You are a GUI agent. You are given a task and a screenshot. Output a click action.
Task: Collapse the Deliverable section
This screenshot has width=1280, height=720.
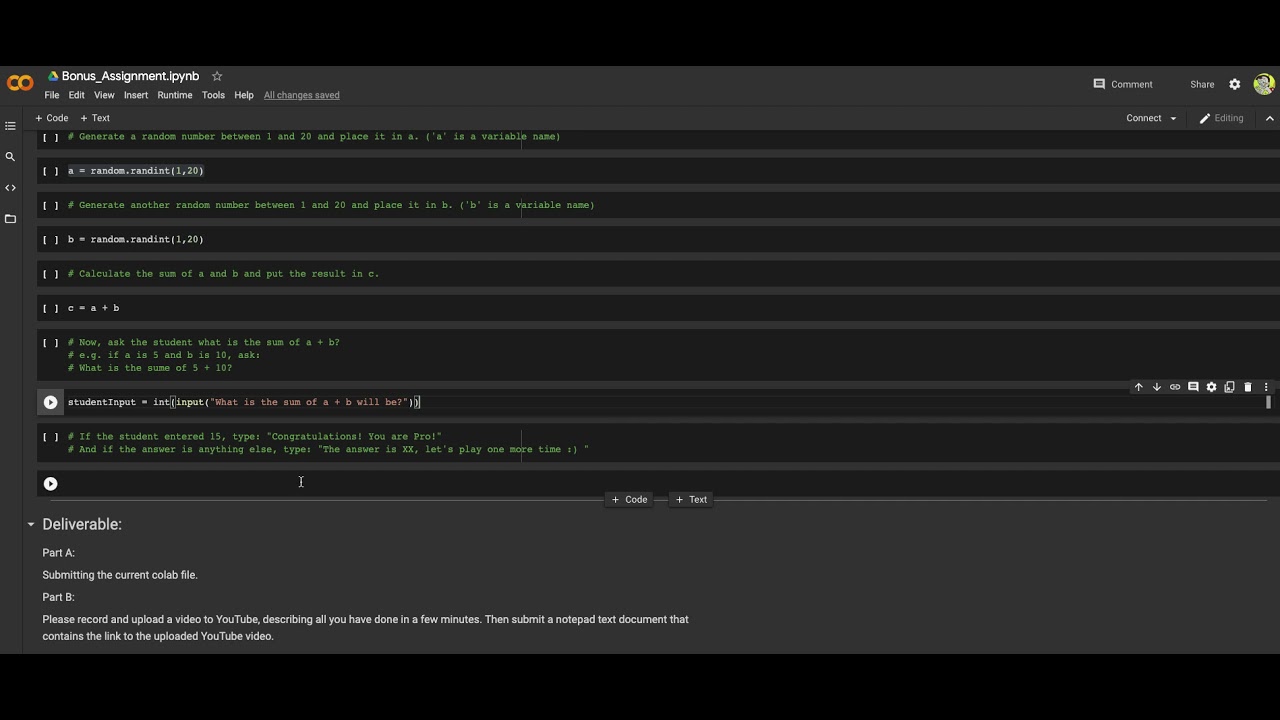[31, 524]
